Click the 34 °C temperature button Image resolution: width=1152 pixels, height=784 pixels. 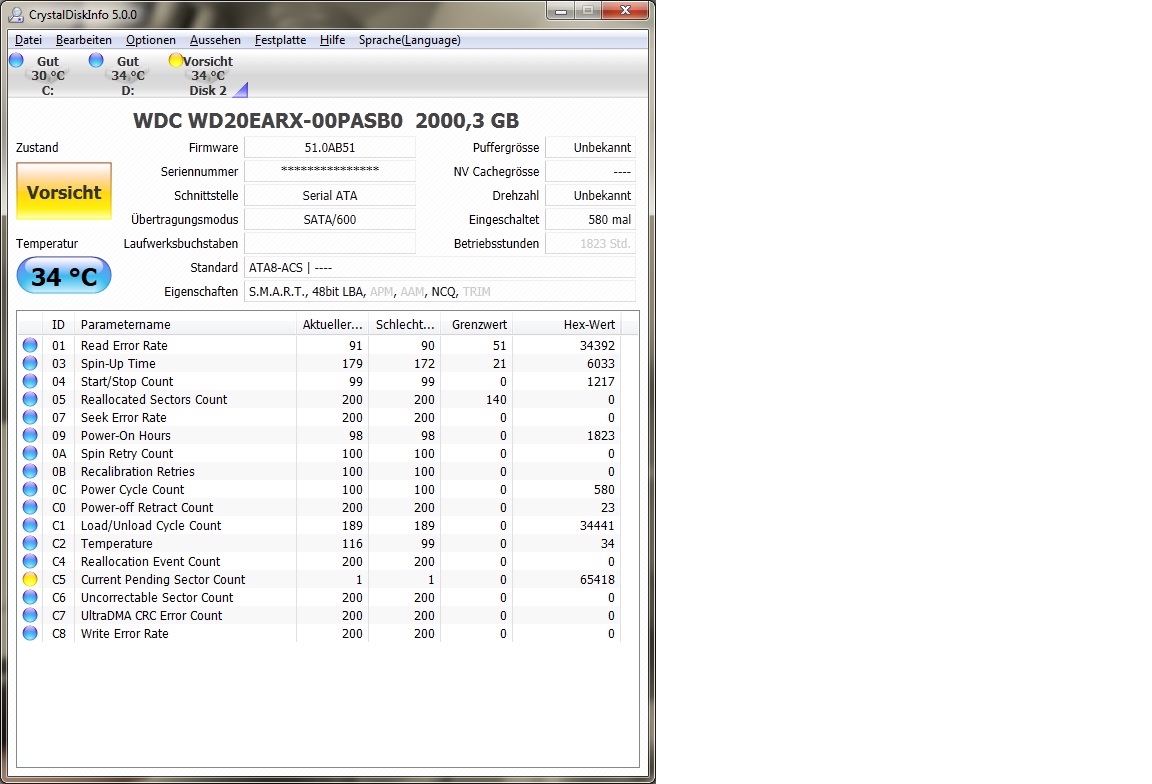64,276
